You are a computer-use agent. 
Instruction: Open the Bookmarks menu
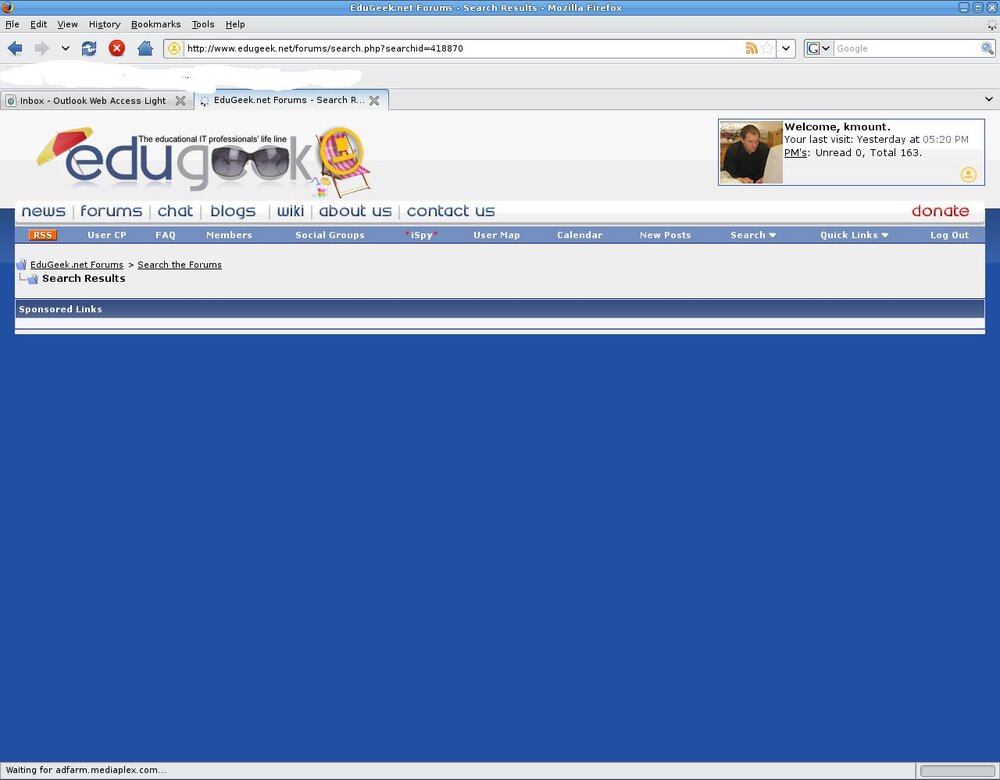click(x=156, y=24)
